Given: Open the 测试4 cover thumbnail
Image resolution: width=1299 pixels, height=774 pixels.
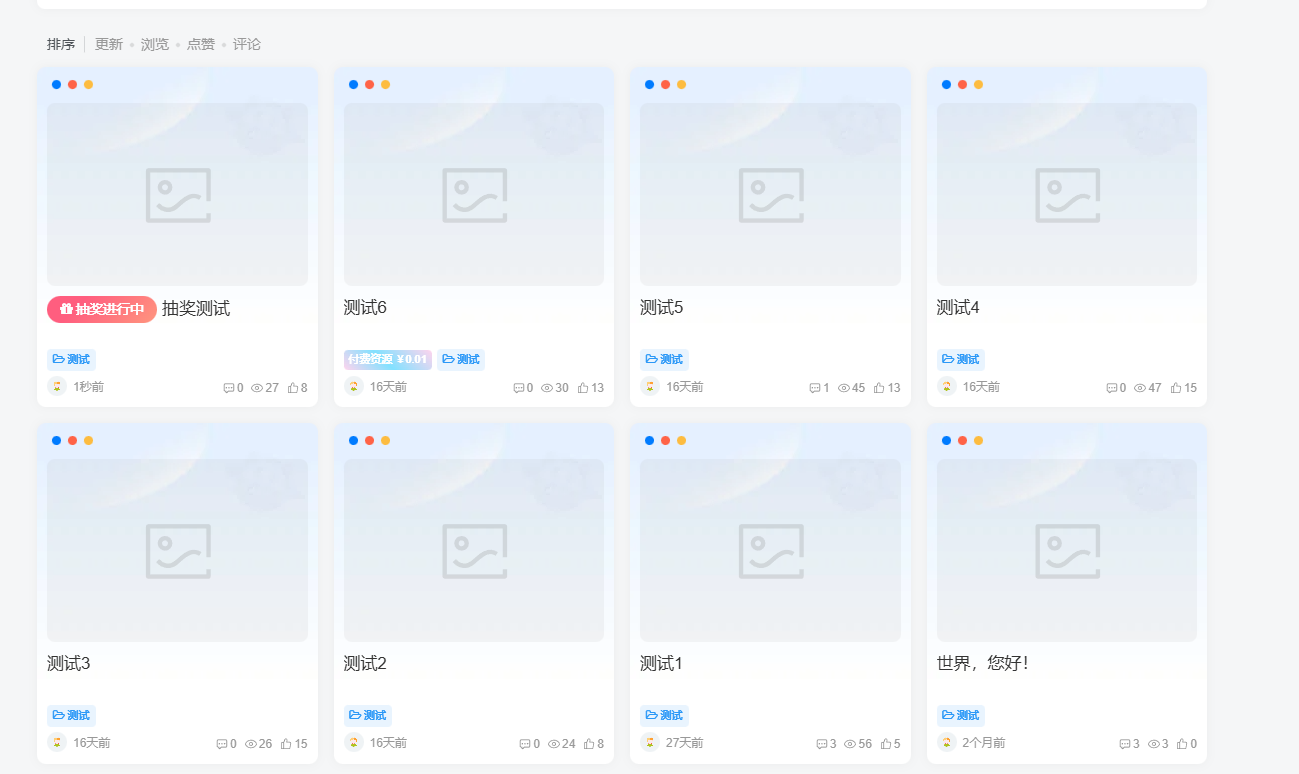Looking at the screenshot, I should click(1067, 194).
